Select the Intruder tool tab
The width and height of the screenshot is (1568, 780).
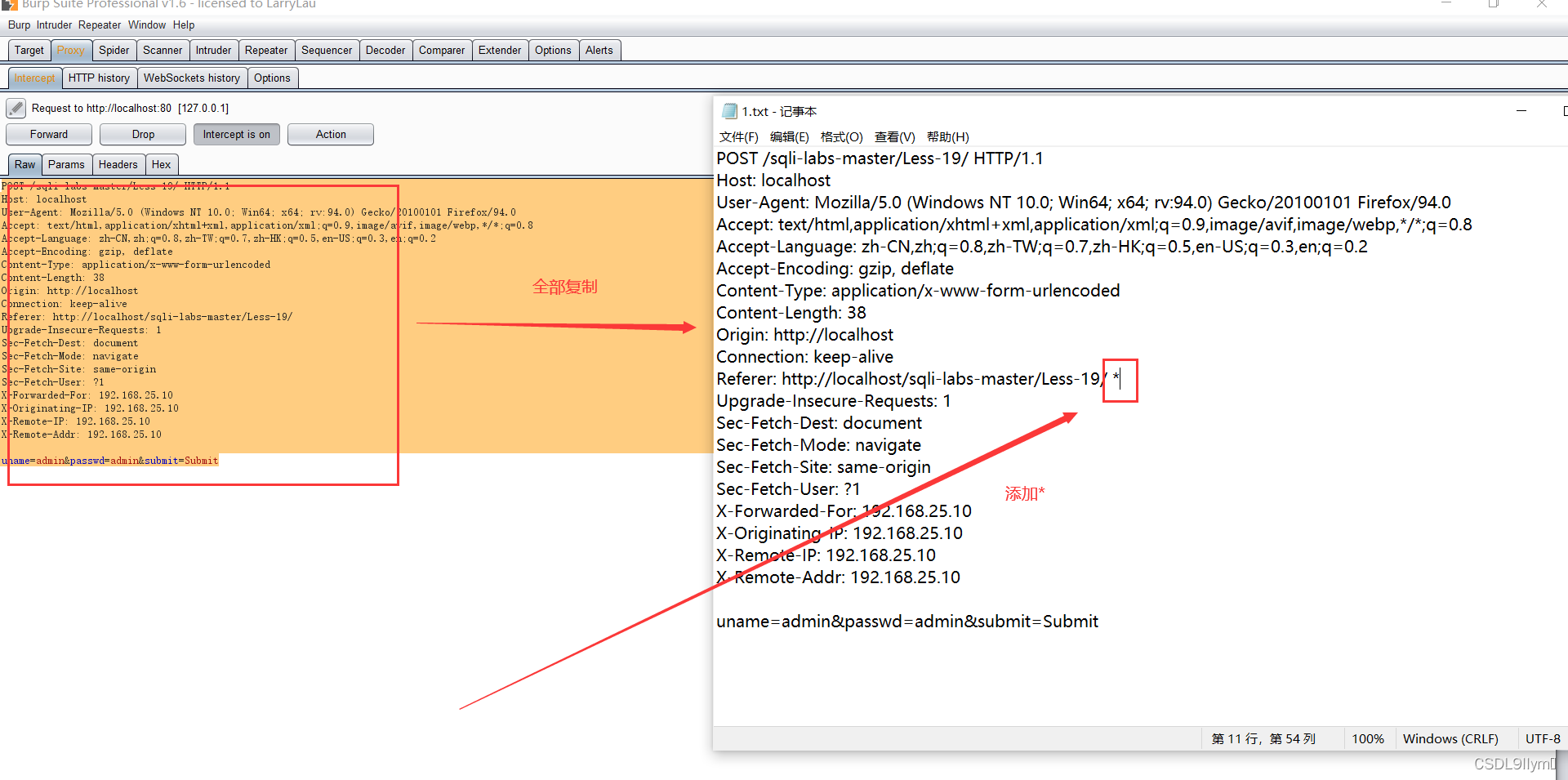click(213, 50)
